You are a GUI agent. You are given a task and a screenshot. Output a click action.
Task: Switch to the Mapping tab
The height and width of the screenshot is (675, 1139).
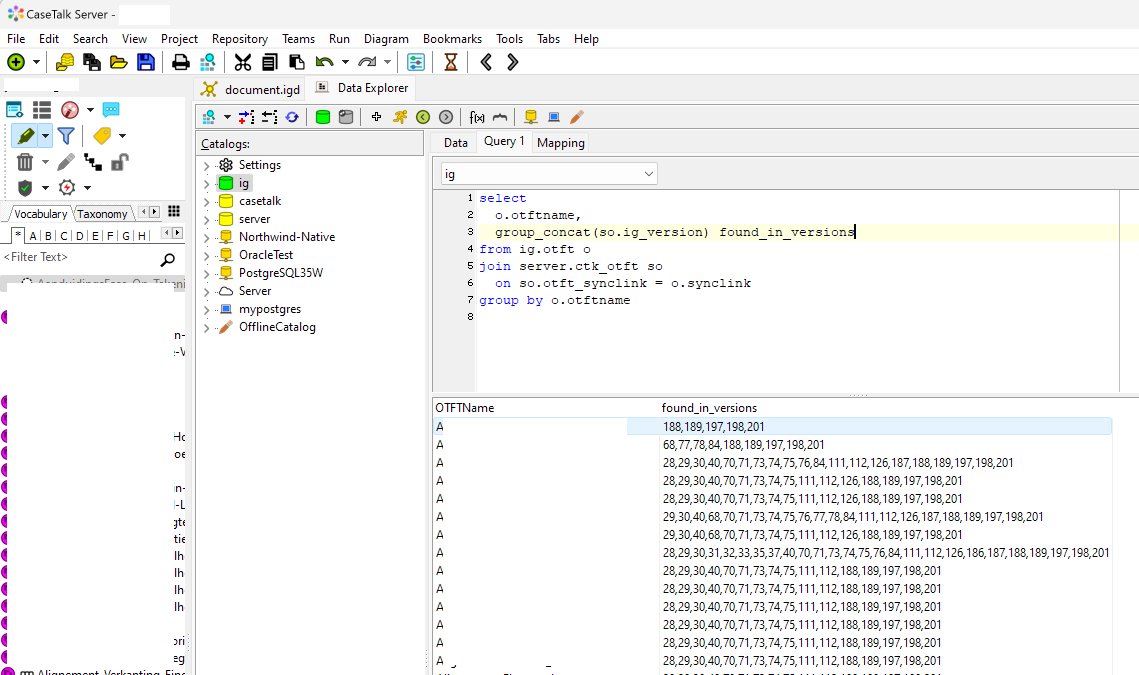click(x=560, y=143)
